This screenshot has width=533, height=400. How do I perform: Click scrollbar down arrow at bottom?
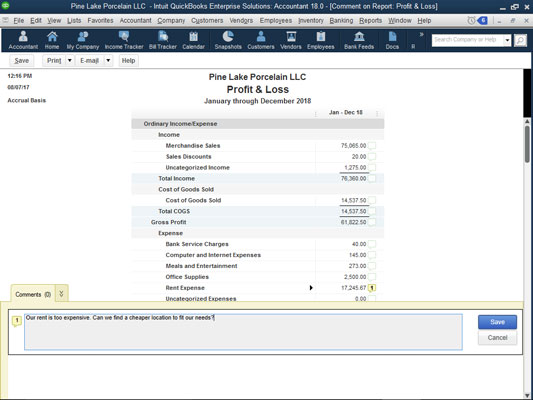tap(527, 396)
